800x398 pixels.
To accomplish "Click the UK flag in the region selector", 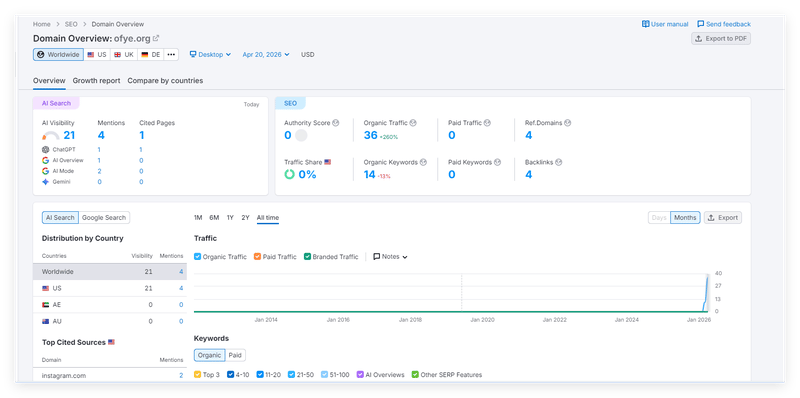I will pos(117,55).
